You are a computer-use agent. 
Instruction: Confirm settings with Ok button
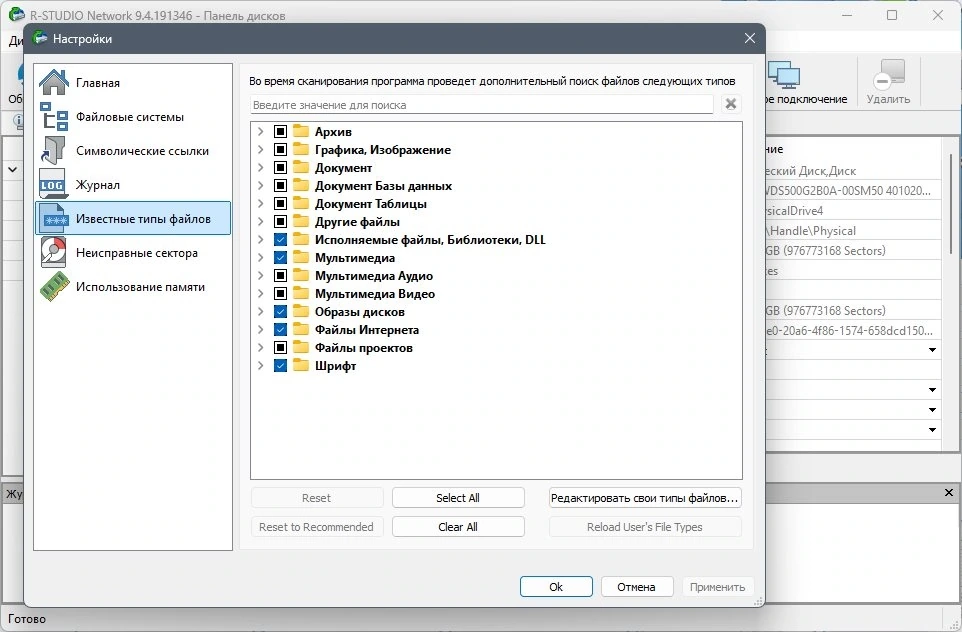click(556, 587)
